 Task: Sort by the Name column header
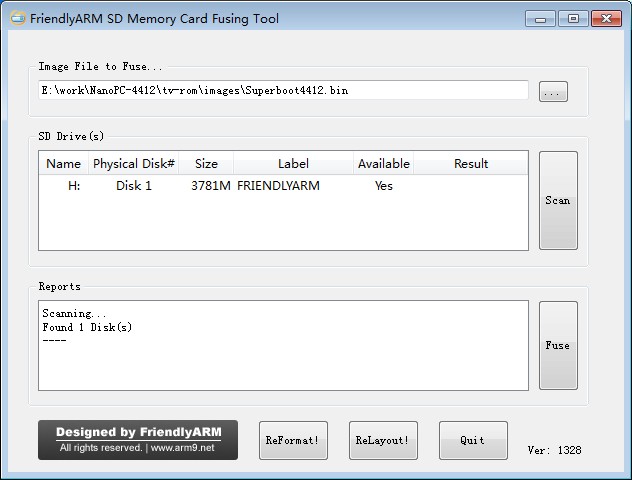click(64, 164)
